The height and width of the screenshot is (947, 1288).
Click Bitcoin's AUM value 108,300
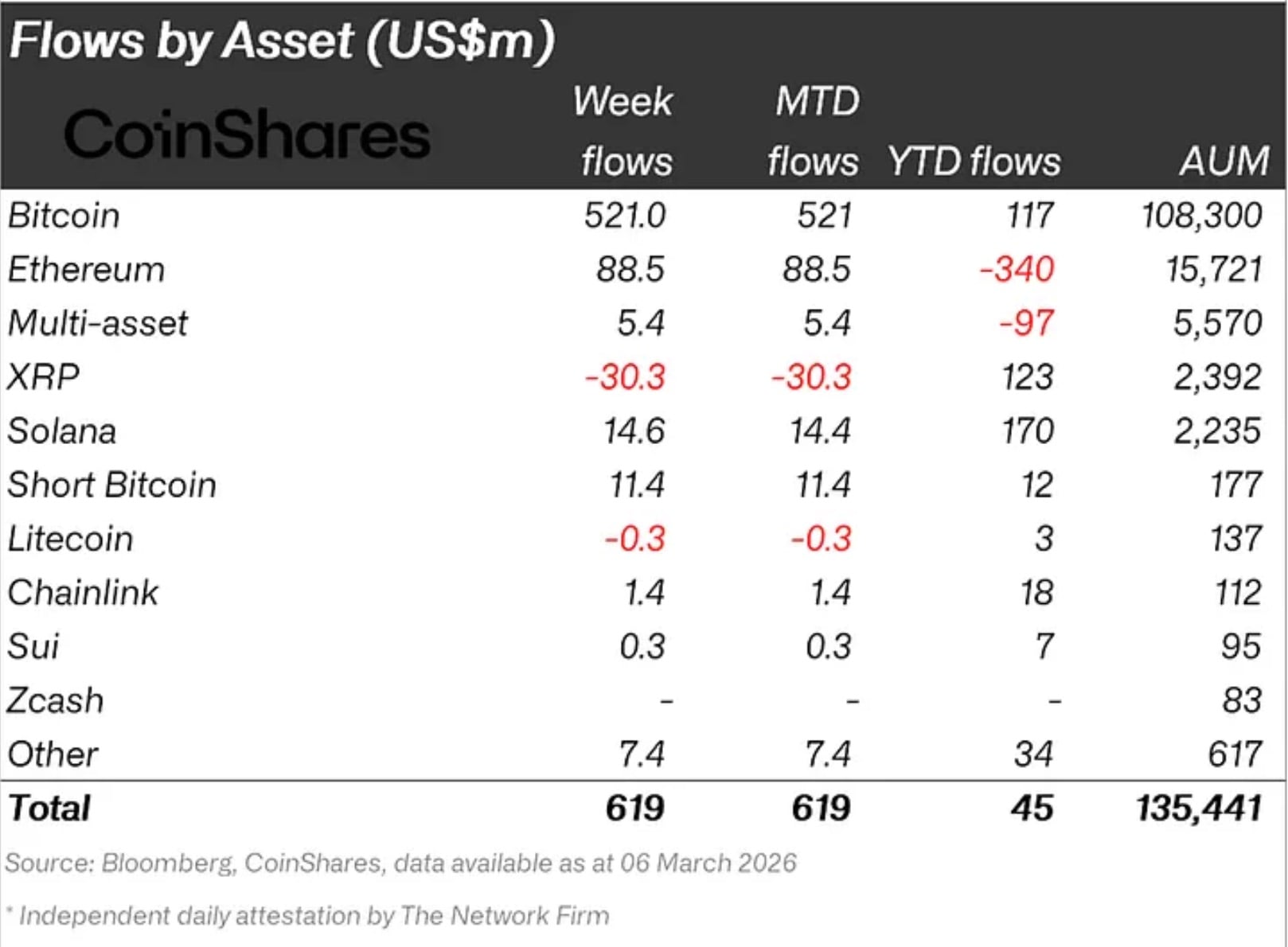pos(1201,216)
